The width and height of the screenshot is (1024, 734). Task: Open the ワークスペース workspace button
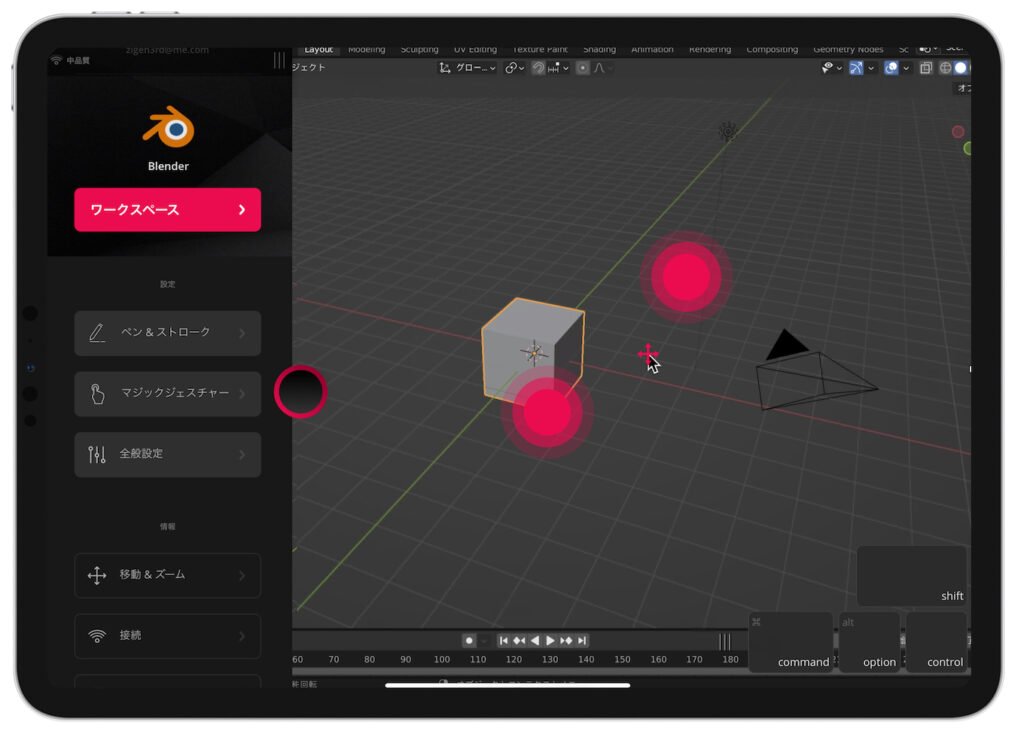pos(167,210)
